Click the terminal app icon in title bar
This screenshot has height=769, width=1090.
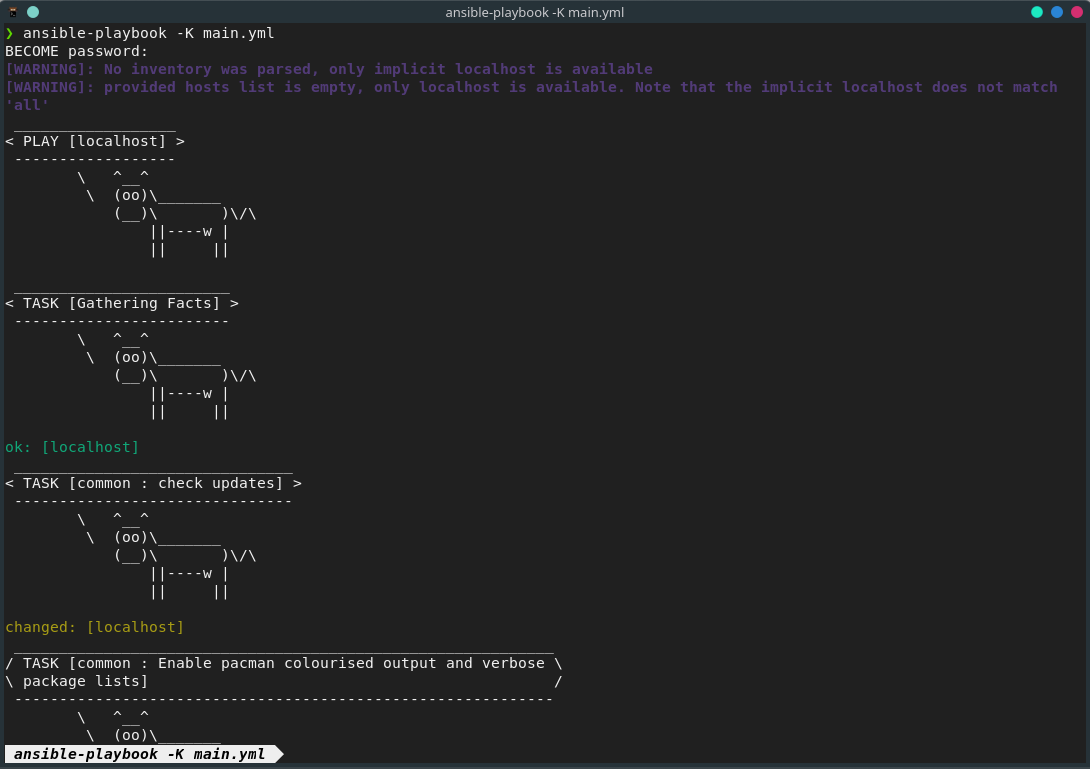point(13,12)
